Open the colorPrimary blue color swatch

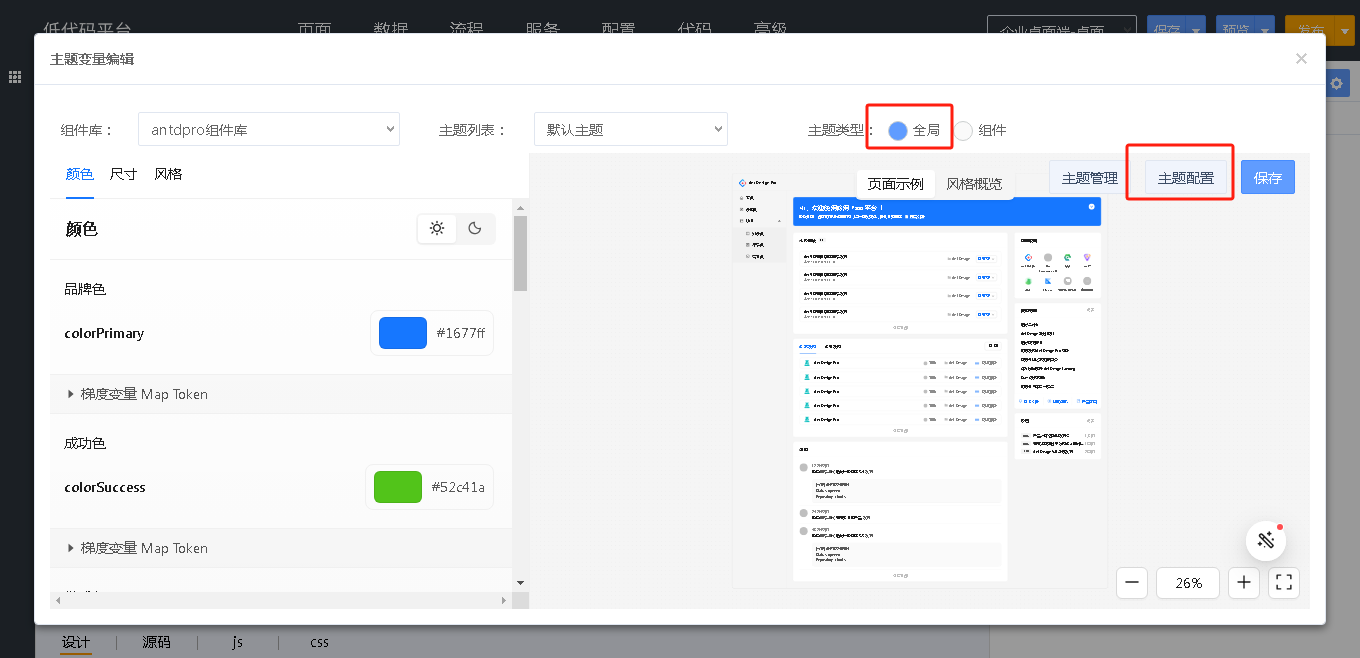coord(403,333)
